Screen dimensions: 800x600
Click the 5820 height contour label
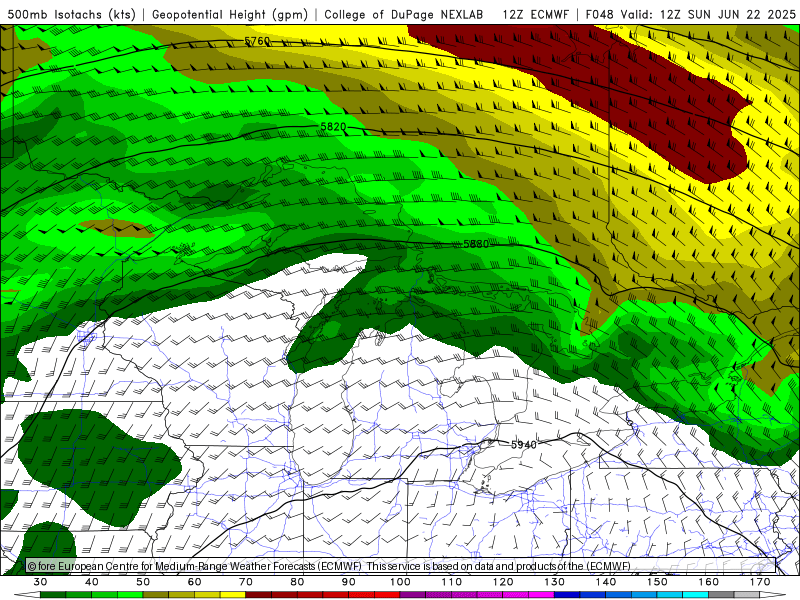tap(333, 126)
